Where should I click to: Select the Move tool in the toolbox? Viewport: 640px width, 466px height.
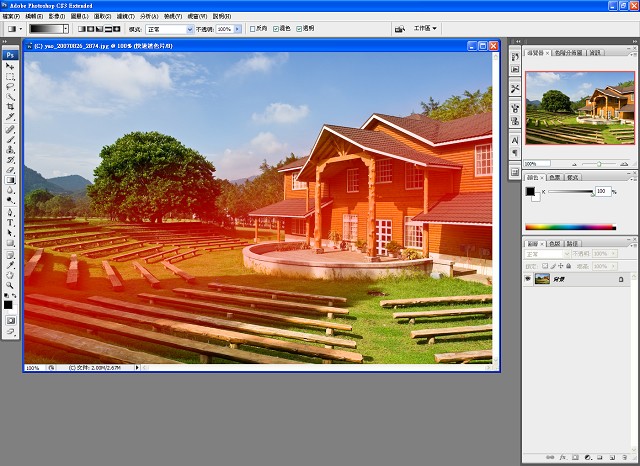click(10, 65)
